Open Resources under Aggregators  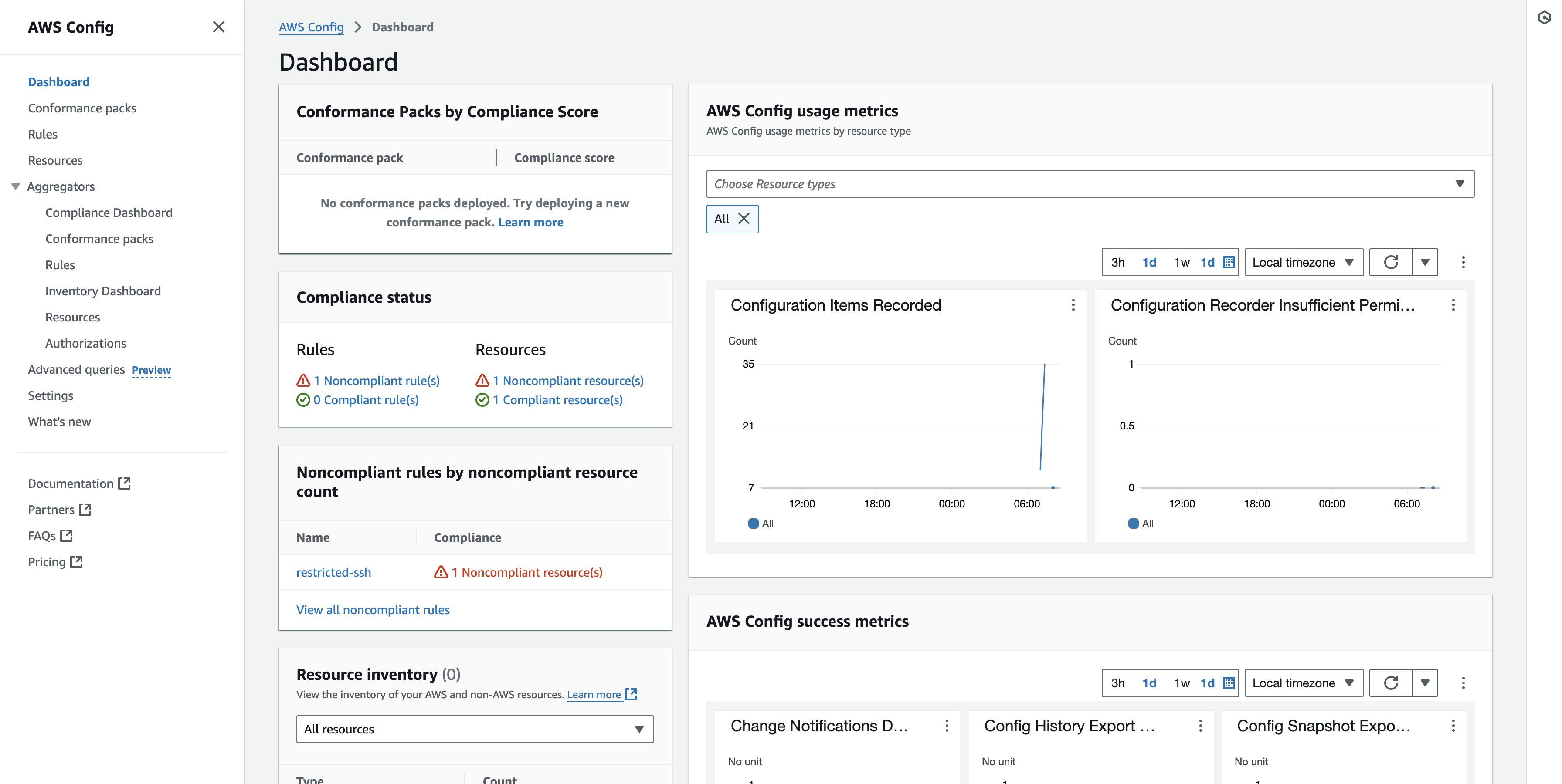coord(73,317)
